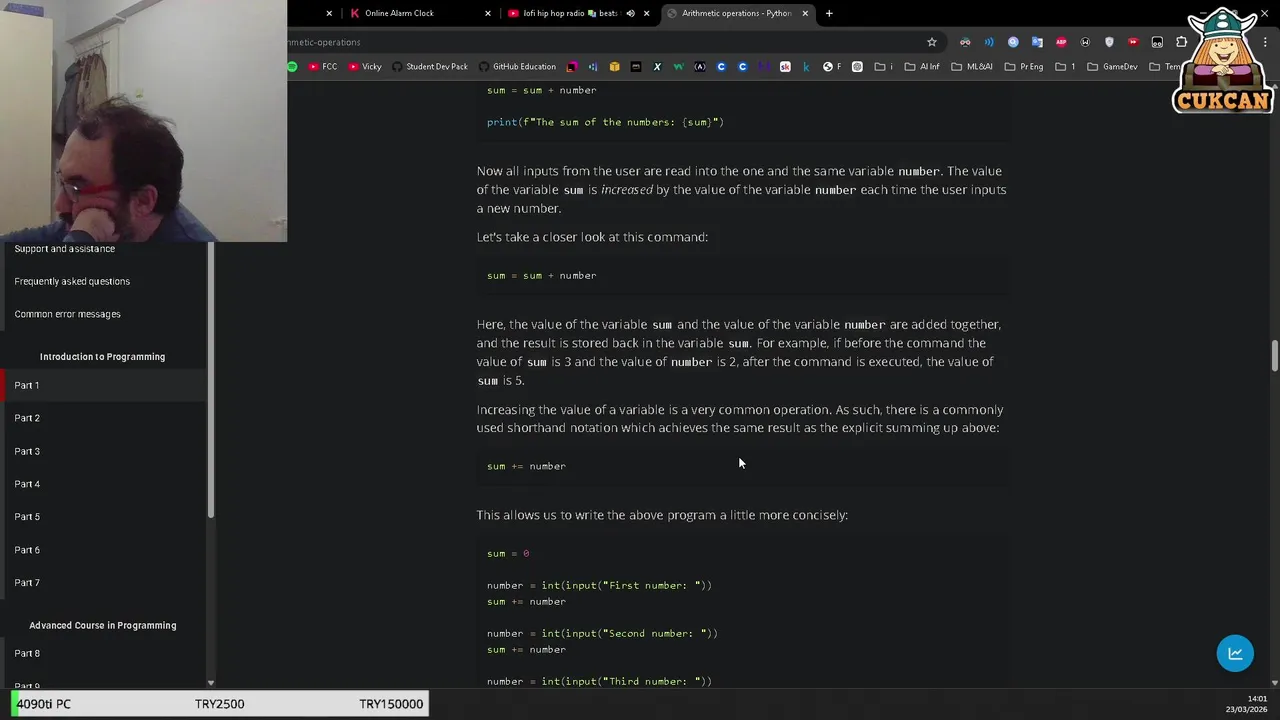Open the green W bookmark icon
This screenshot has height=720, width=1280.
point(678,67)
